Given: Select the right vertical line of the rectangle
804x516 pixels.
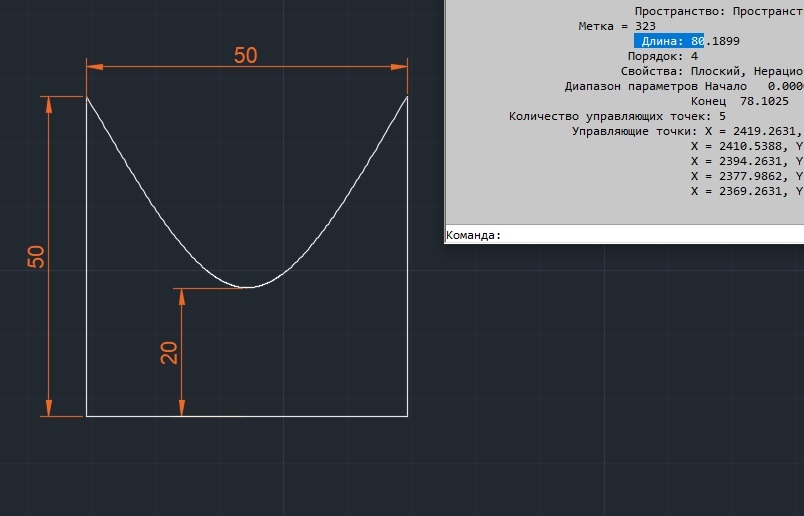Looking at the screenshot, I should point(408,256).
